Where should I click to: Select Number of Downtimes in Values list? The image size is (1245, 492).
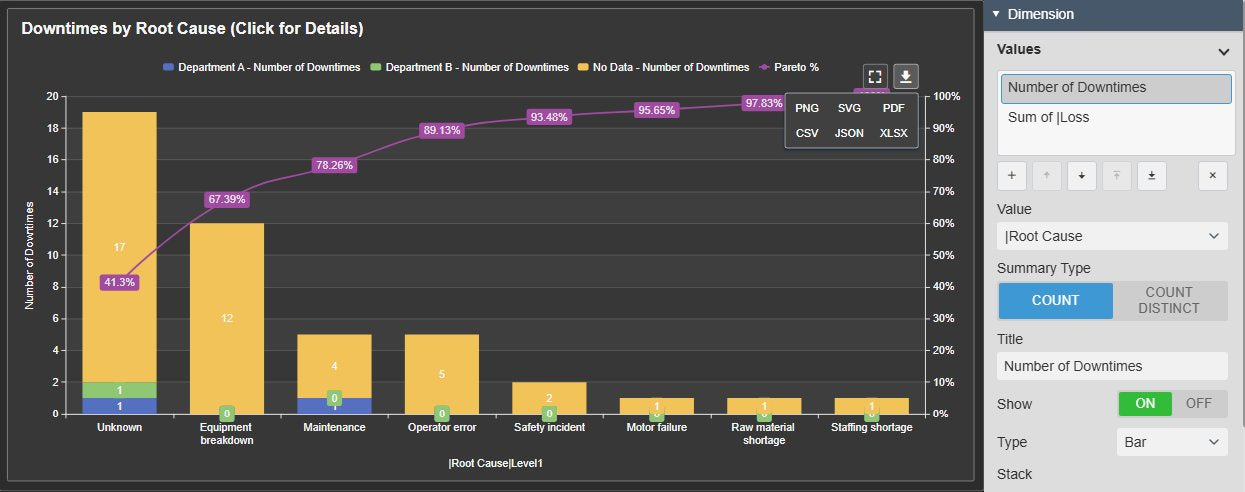click(x=1116, y=88)
